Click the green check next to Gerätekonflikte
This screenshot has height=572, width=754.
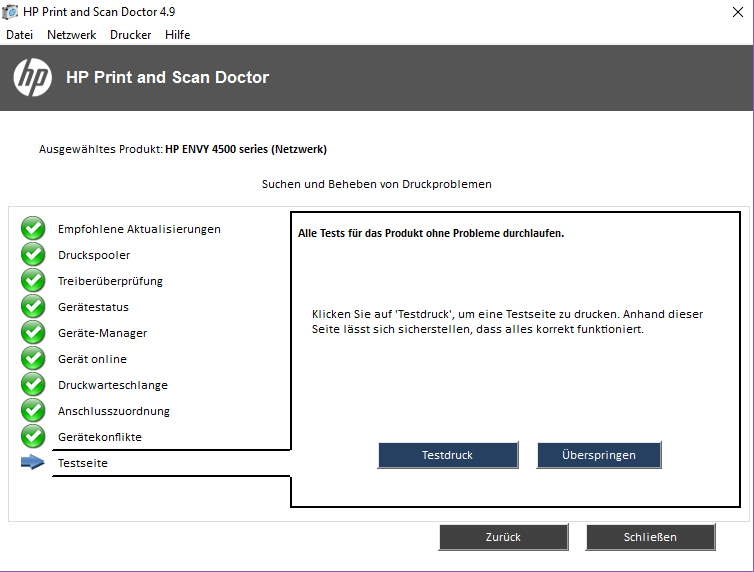coord(33,436)
